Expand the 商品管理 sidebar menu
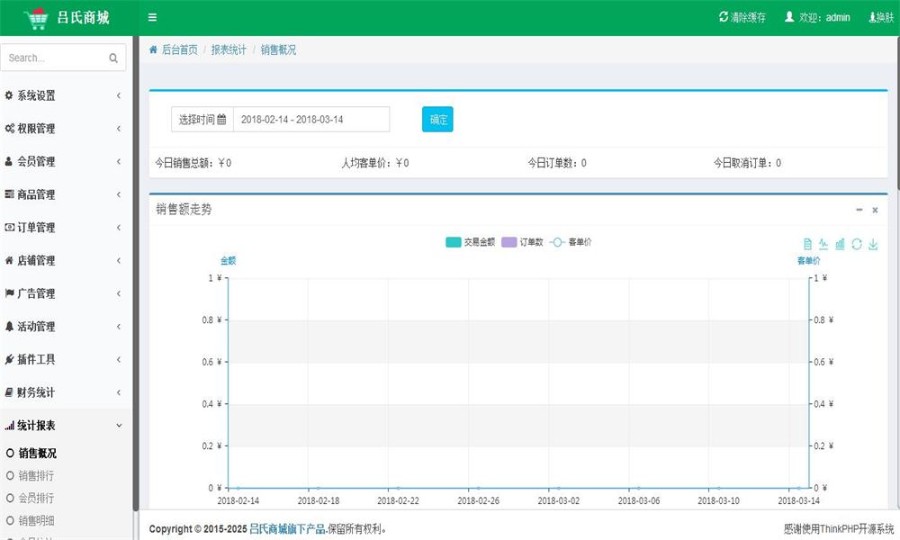This screenshot has width=900, height=540. click(x=64, y=195)
